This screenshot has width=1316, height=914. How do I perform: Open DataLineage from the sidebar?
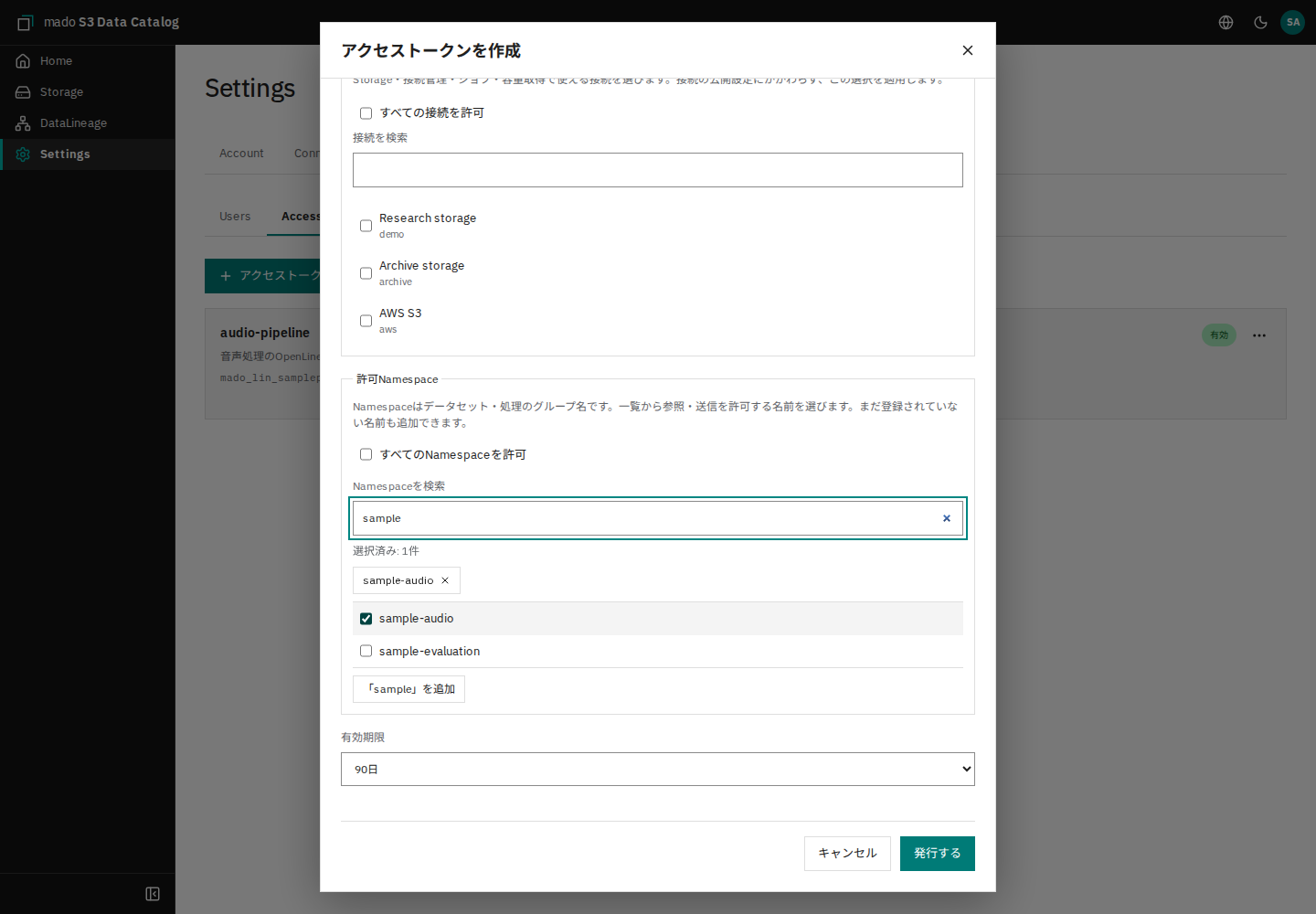pos(88,123)
